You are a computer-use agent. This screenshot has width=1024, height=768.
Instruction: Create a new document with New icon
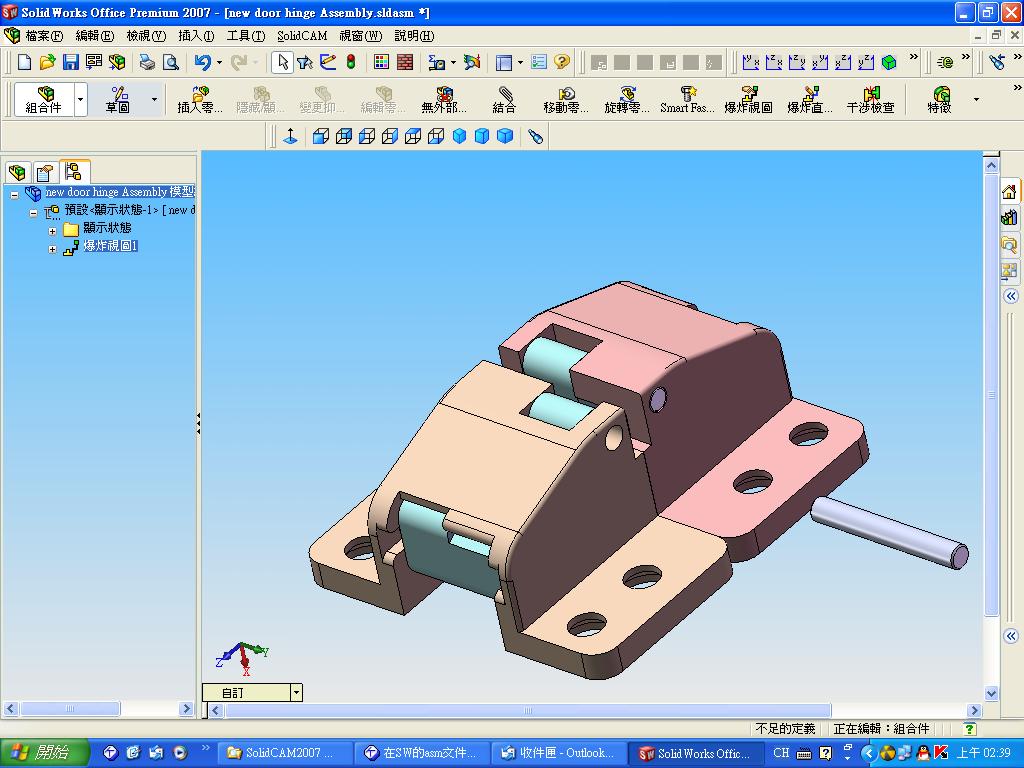click(x=24, y=62)
